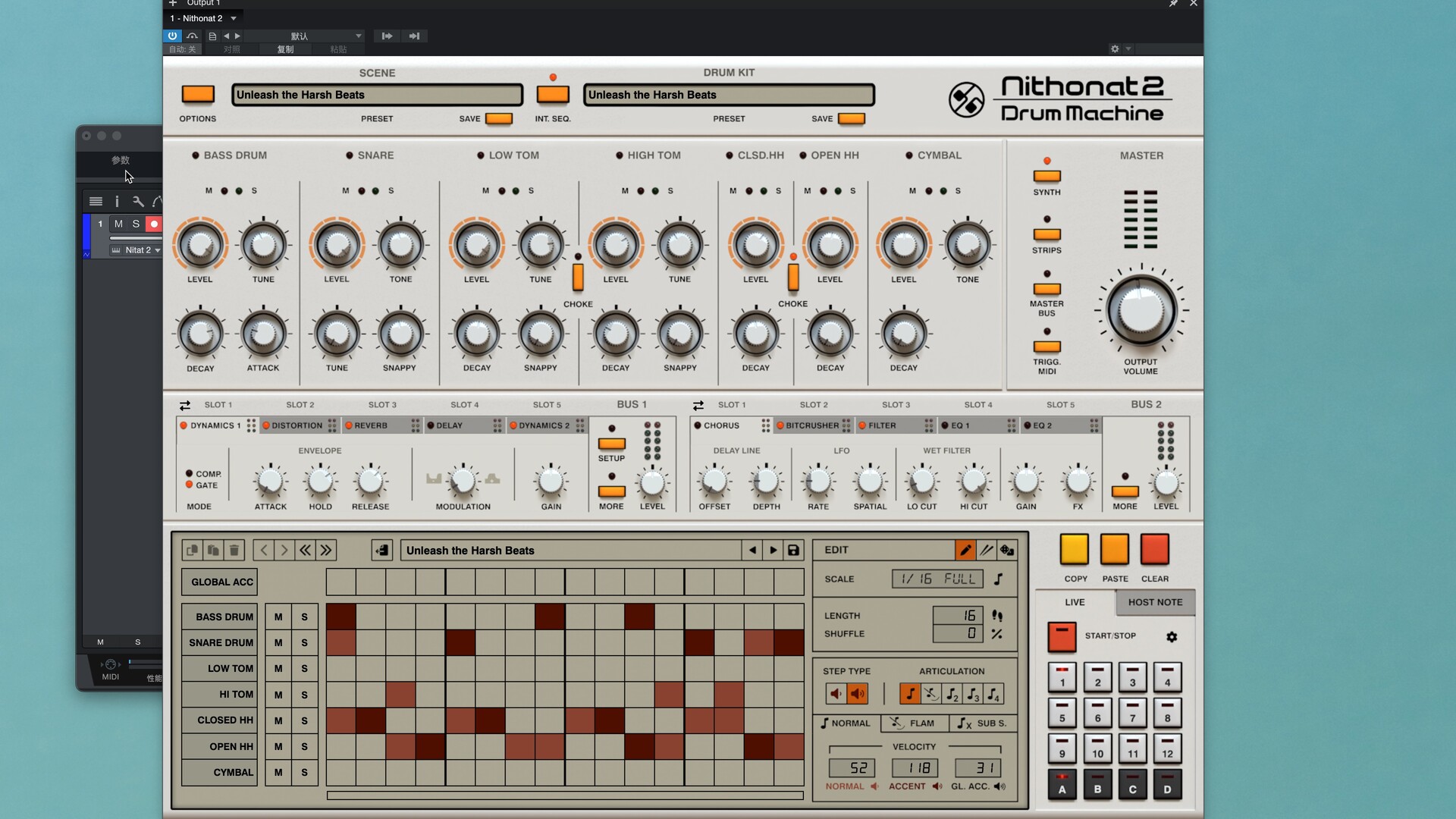Click the copy pattern icon in sequencer toolbar

pos(192,551)
